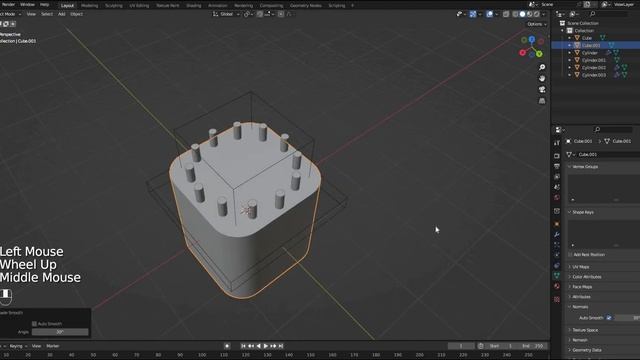Open the Object properties tab icon
This screenshot has width=640, height=360.
pyautogui.click(x=557, y=224)
